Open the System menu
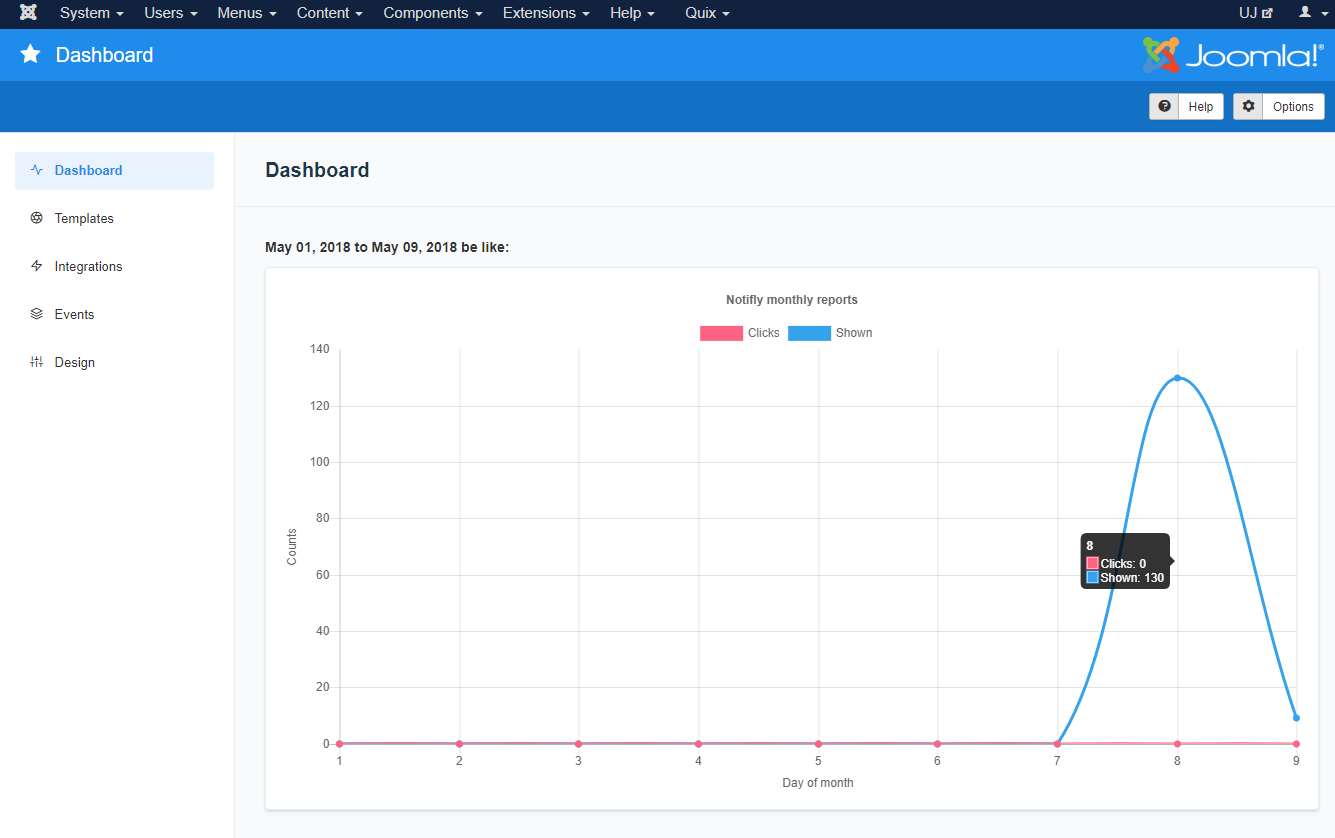This screenshot has height=838, width=1335. 92,13
